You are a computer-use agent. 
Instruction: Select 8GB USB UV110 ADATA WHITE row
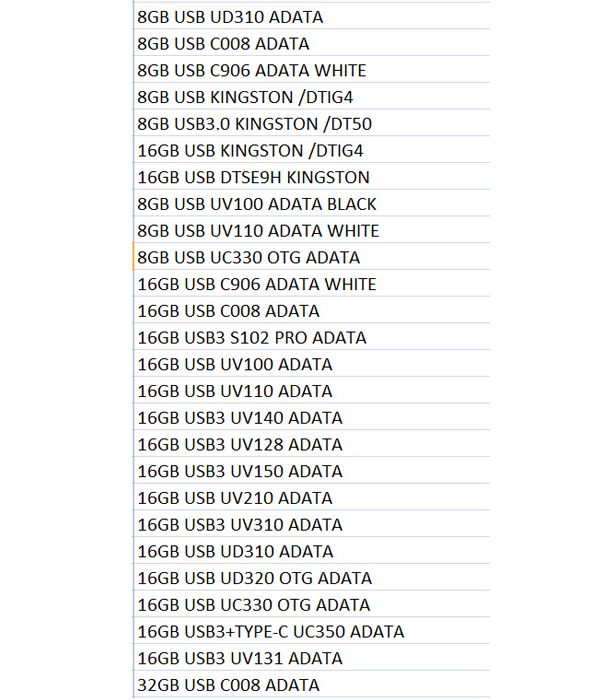(312, 230)
